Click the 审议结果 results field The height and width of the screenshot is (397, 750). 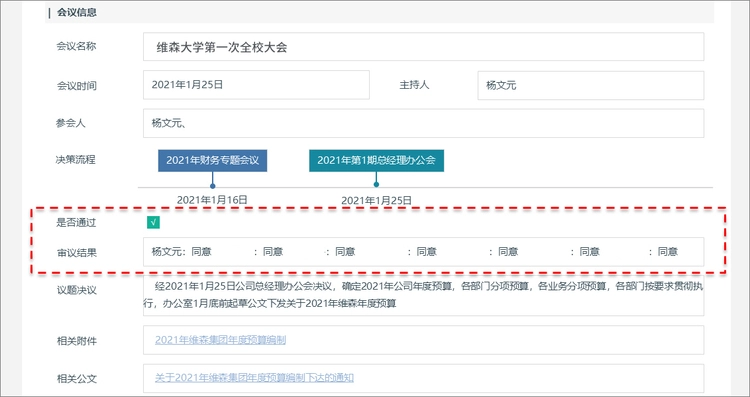coord(423,252)
